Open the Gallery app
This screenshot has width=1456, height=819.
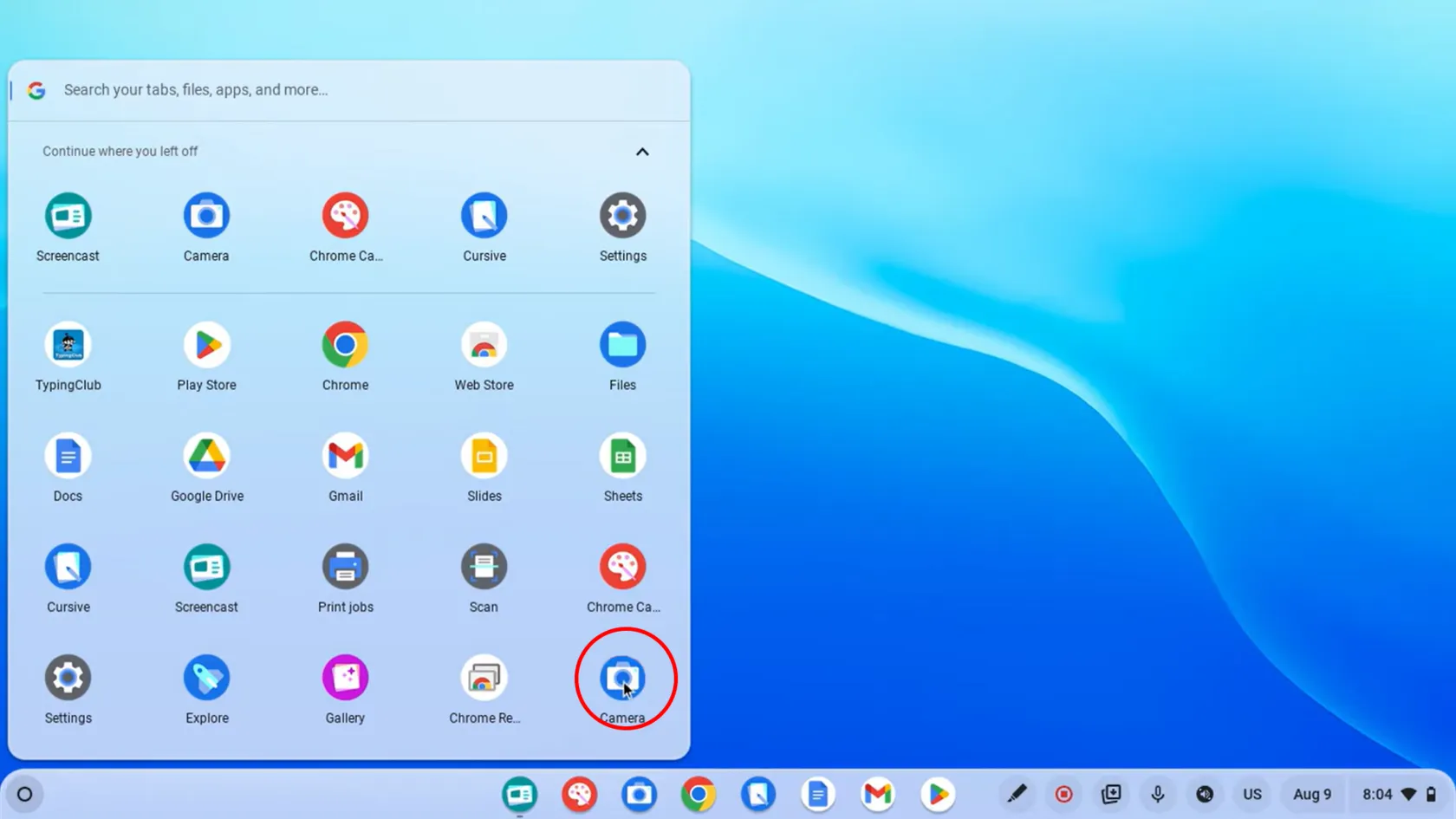point(345,679)
